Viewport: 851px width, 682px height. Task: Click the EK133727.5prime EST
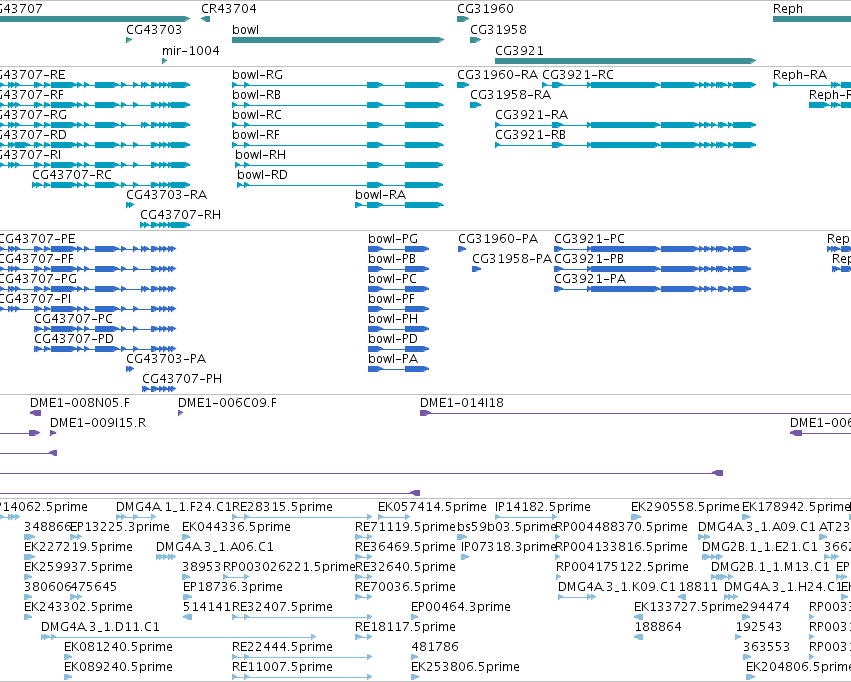pos(638,617)
